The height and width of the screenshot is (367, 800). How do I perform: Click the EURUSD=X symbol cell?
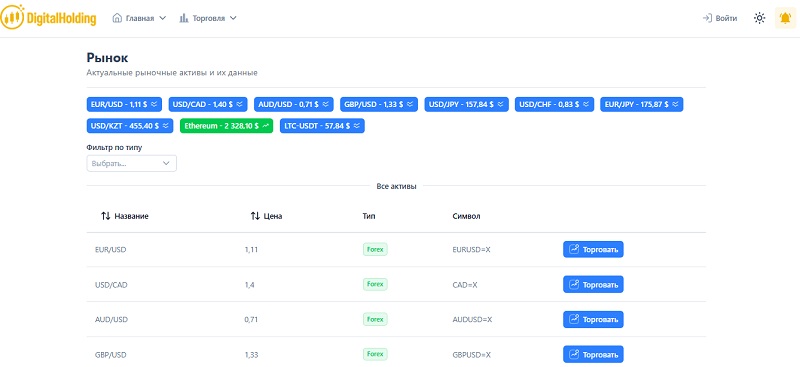click(x=471, y=250)
